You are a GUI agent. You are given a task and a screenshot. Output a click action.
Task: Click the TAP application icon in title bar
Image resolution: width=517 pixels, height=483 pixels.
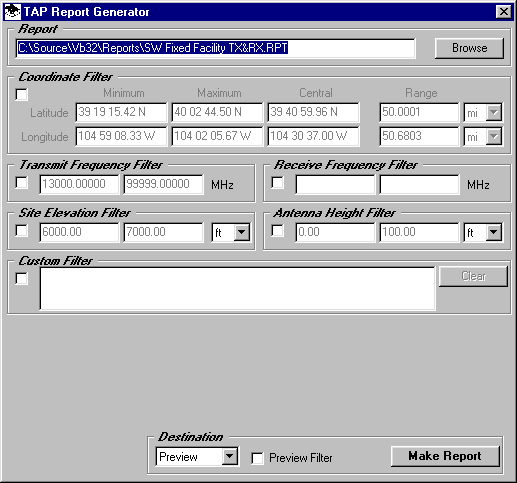(x=13, y=12)
